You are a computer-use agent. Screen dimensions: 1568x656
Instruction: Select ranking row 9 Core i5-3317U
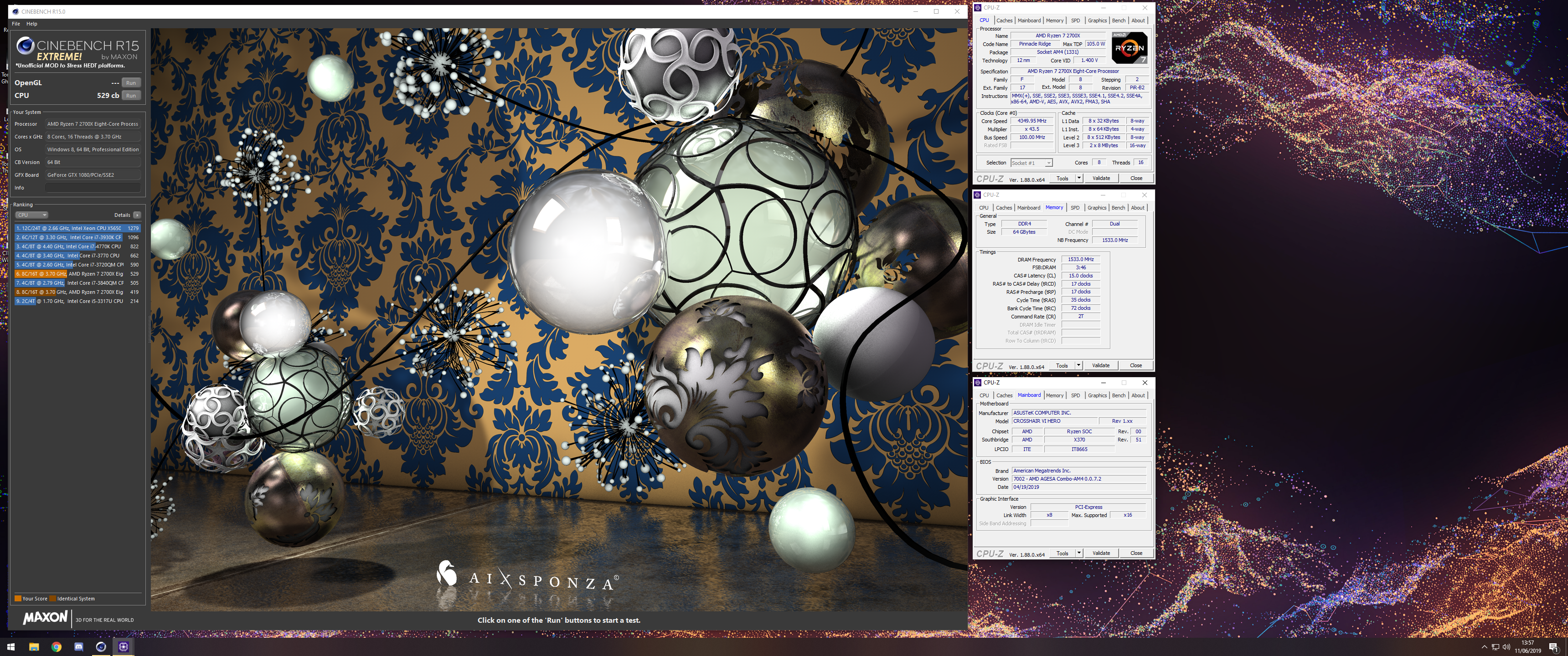[77, 301]
